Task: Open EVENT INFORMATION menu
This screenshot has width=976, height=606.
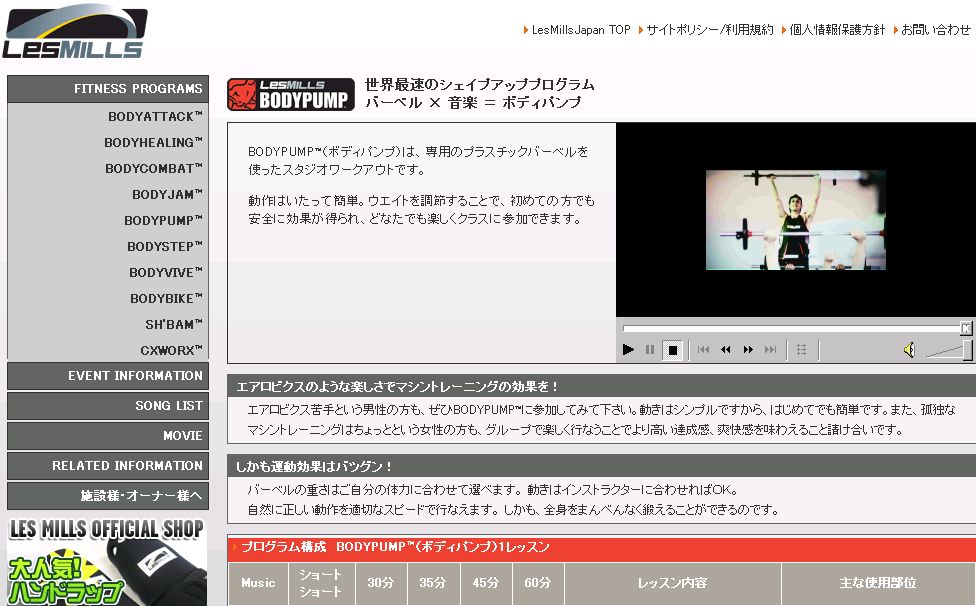Action: click(108, 376)
